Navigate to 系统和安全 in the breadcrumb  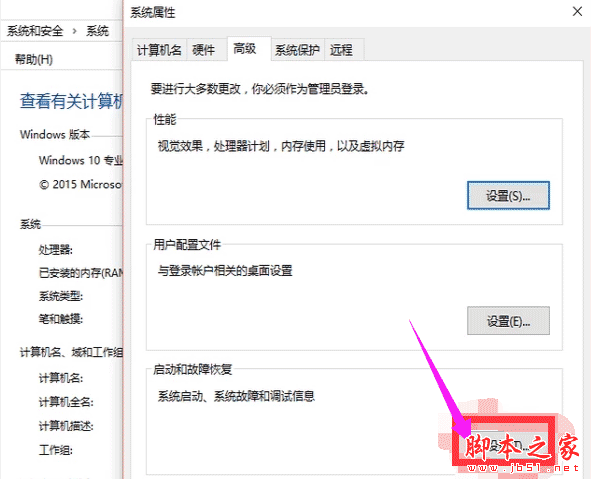[x=35, y=31]
